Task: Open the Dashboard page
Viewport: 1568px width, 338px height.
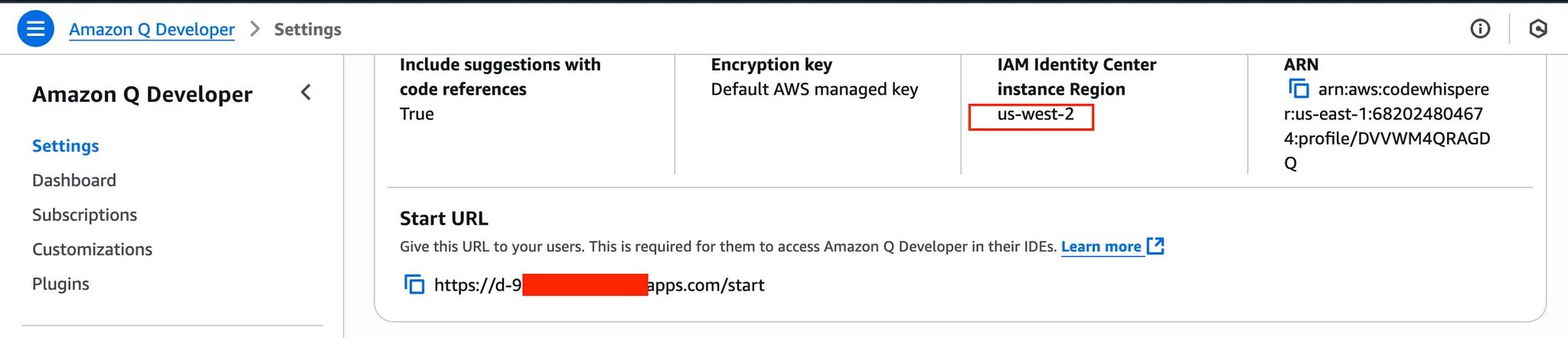Action: 74,180
